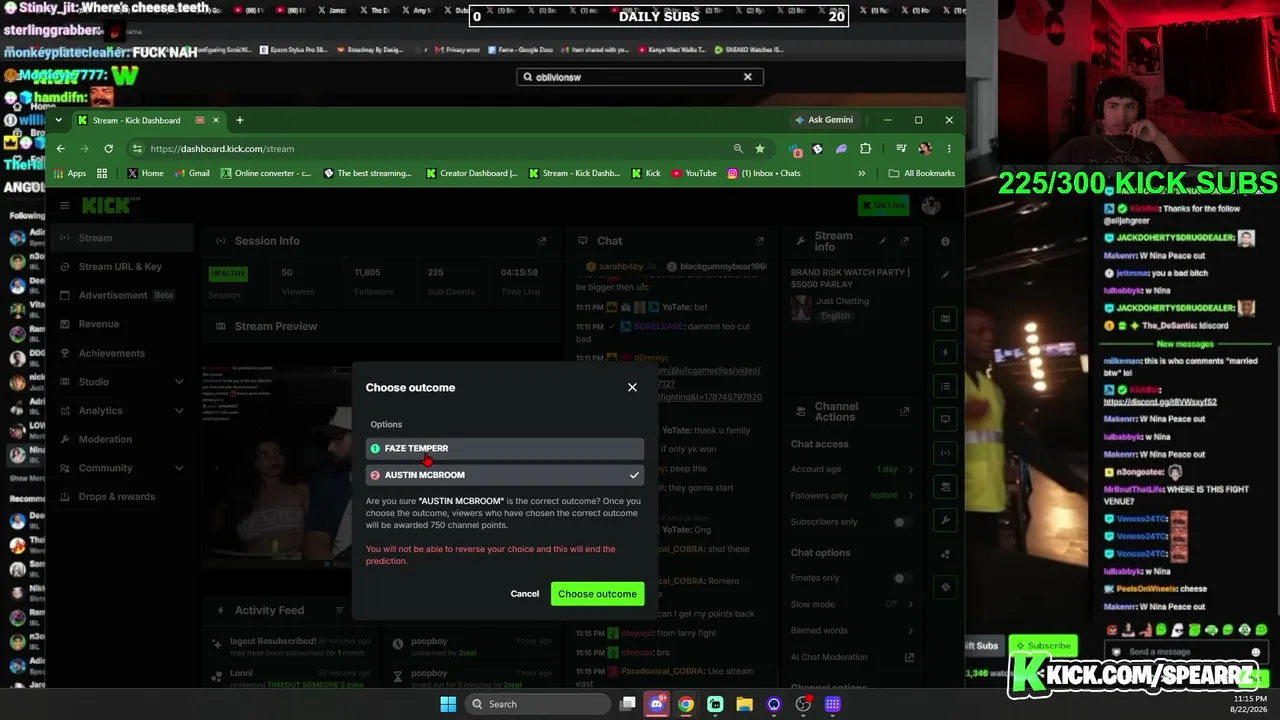
Task: Reload the Kick dashboard page
Action: 108,149
